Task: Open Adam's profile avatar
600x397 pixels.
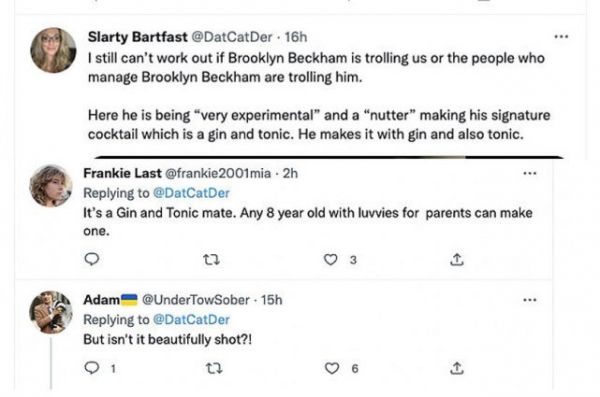Action: [x=51, y=312]
